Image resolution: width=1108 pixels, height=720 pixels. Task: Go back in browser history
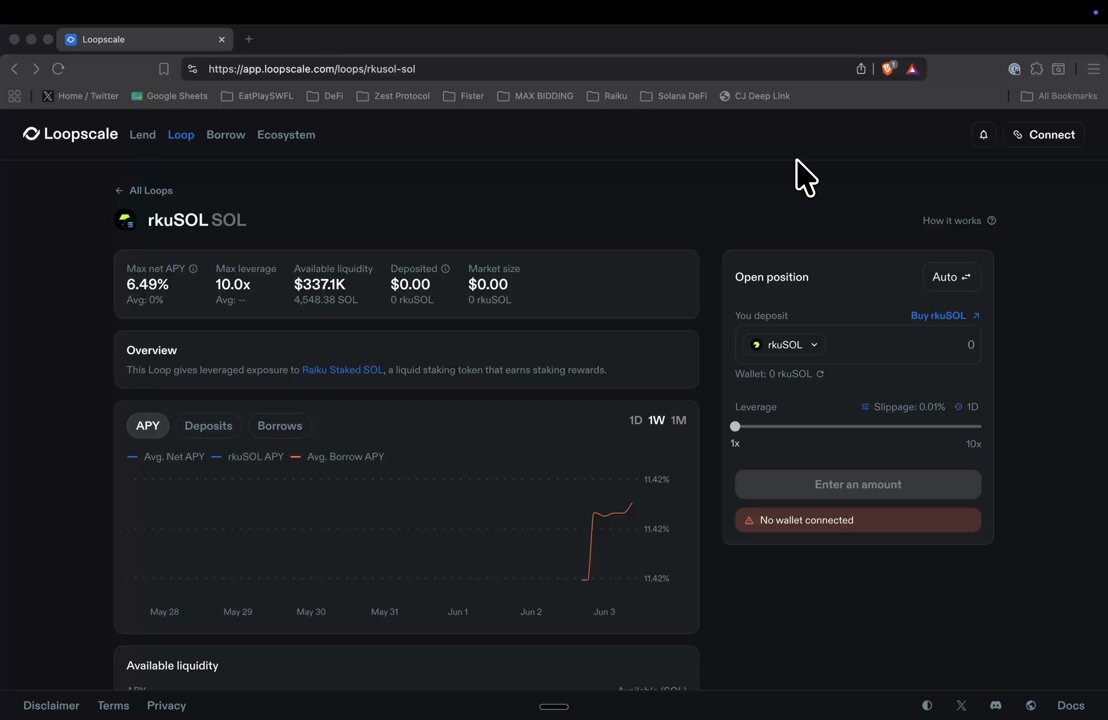15,69
